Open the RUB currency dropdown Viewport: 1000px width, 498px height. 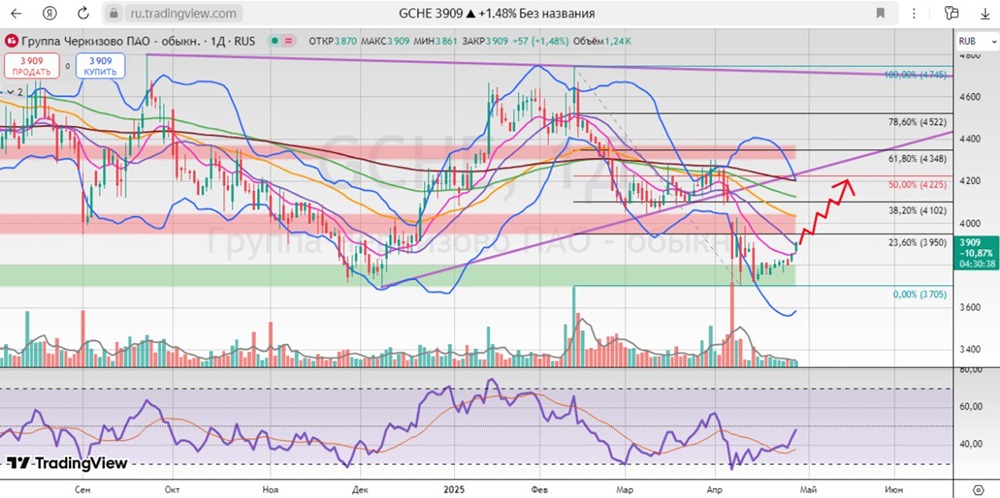coord(976,41)
